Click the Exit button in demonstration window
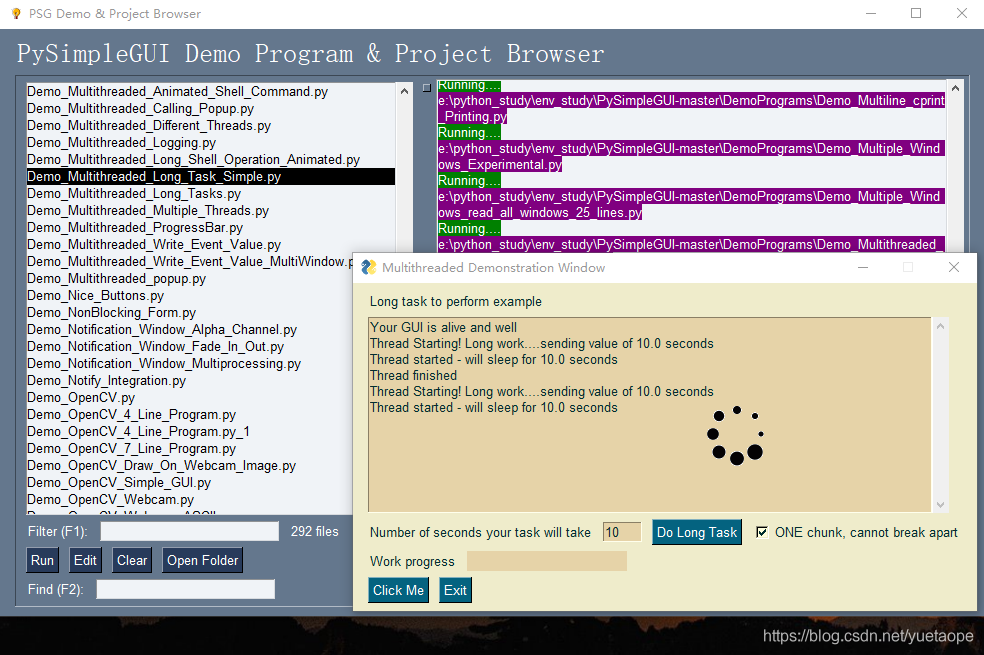The height and width of the screenshot is (655, 984). click(x=455, y=590)
